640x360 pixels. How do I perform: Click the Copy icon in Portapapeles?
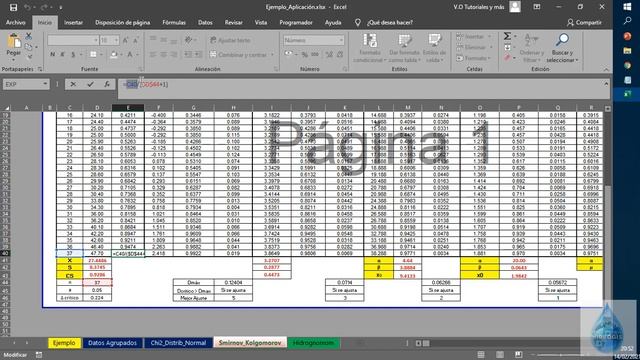click(x=29, y=47)
